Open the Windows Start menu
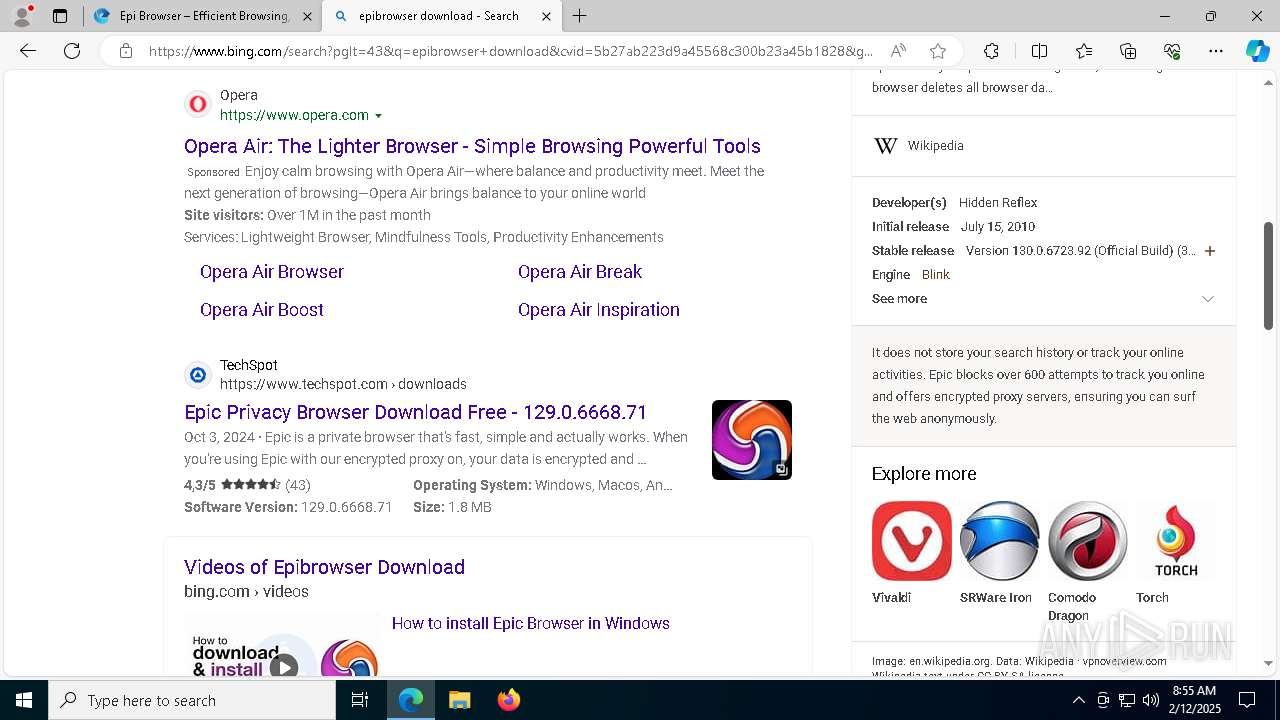Viewport: 1280px width, 720px height. coord(24,700)
